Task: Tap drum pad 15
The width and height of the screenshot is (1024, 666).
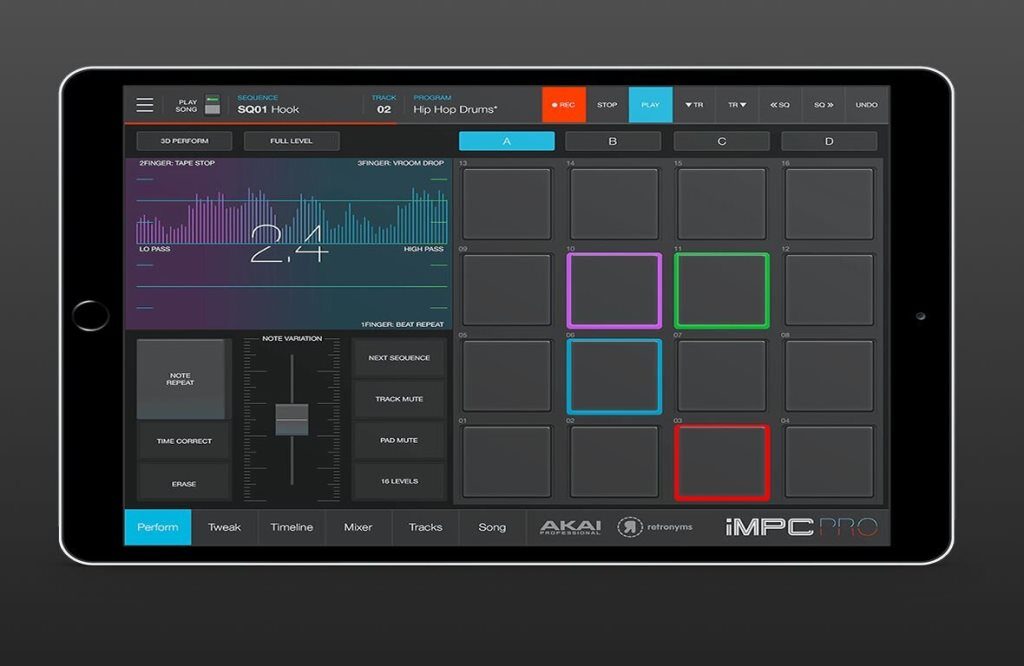Action: 722,204
